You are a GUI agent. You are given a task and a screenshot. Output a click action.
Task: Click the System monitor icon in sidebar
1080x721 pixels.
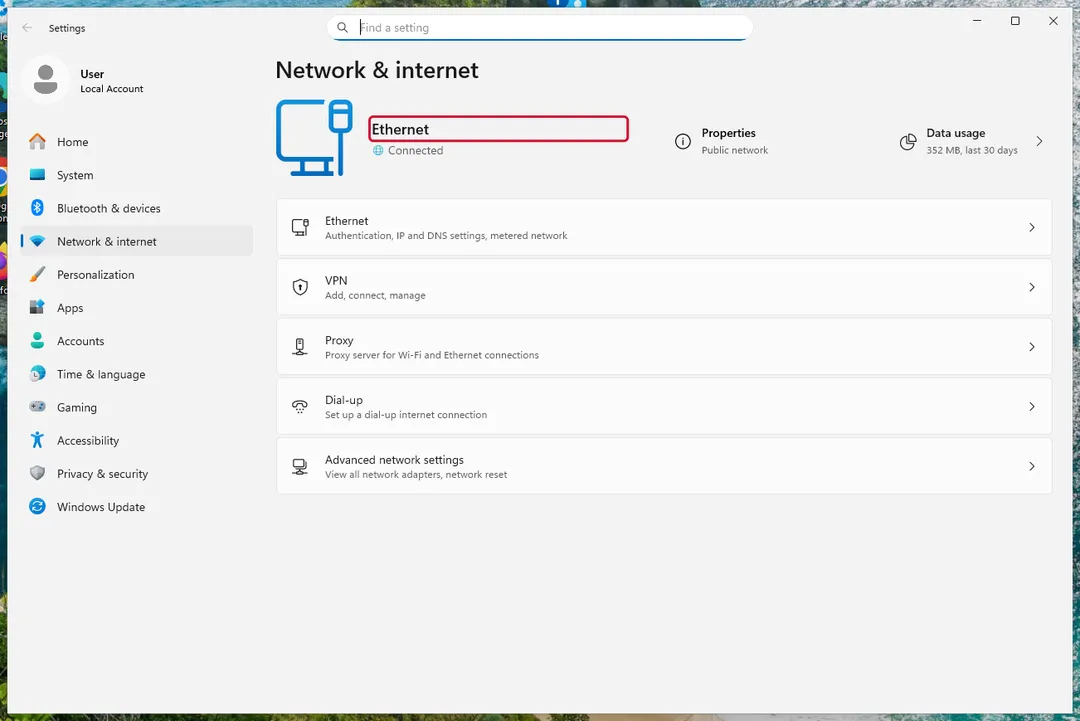point(37,174)
